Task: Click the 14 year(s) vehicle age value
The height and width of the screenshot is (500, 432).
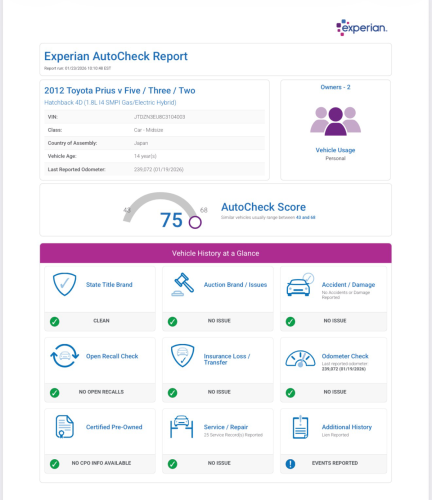Action: click(145, 156)
